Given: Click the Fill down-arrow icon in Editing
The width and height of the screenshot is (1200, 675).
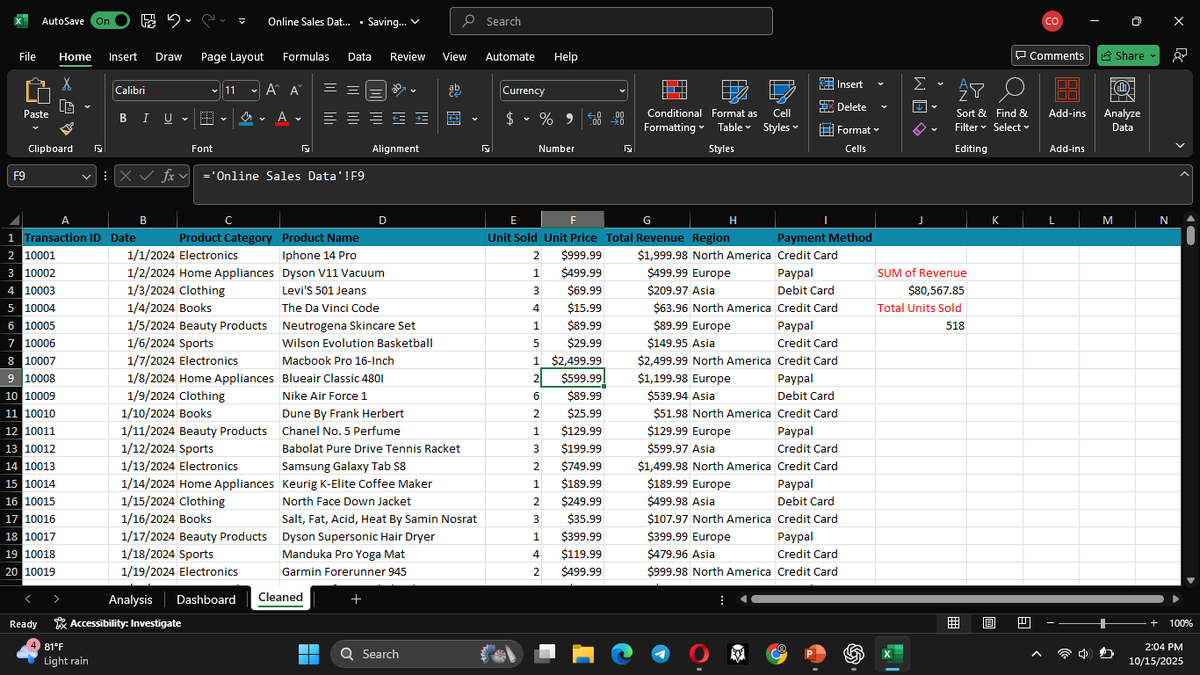Looking at the screenshot, I should 921,107.
